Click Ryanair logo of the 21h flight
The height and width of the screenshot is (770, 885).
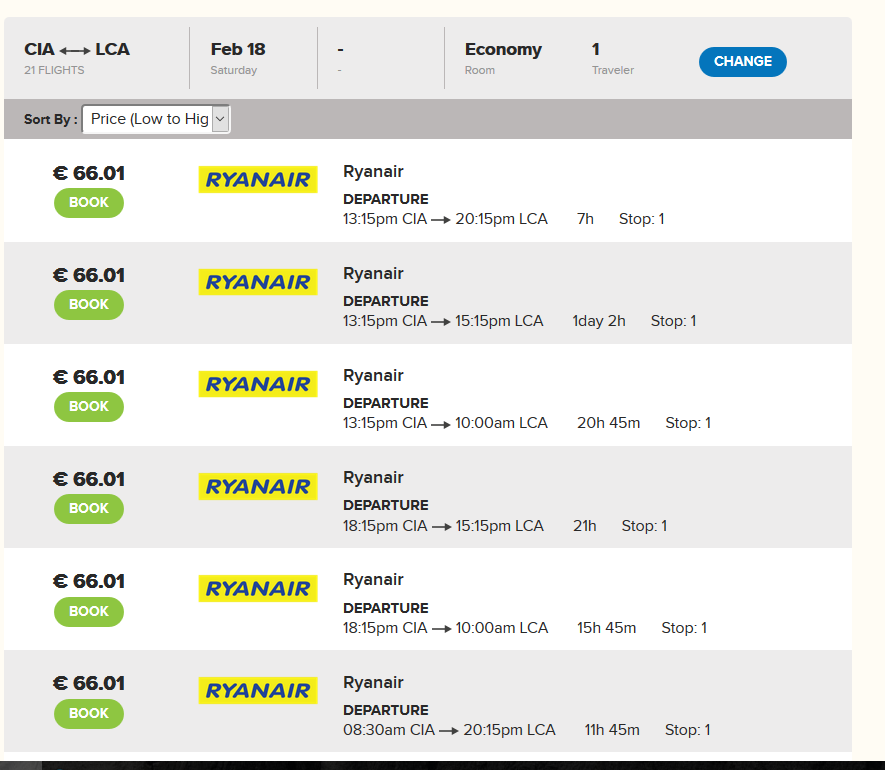tap(258, 486)
